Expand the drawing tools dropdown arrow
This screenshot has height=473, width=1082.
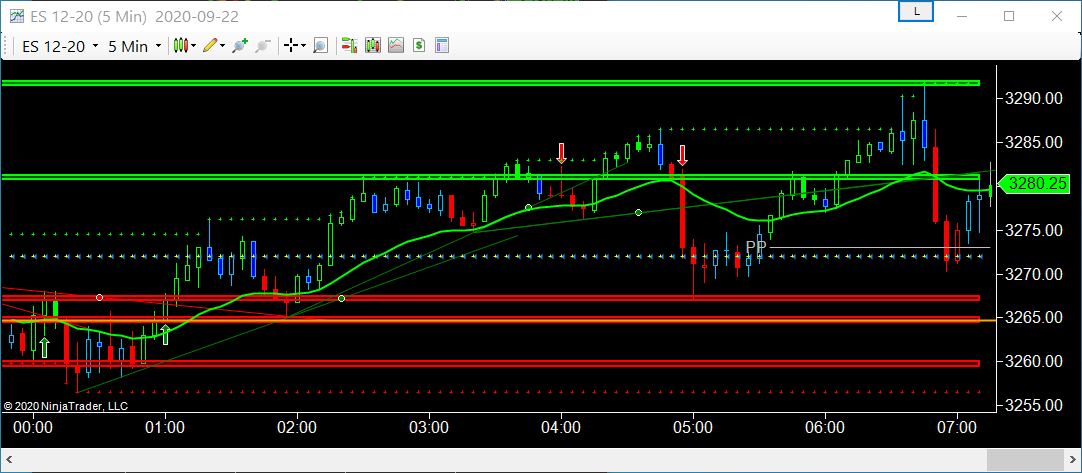(223, 46)
